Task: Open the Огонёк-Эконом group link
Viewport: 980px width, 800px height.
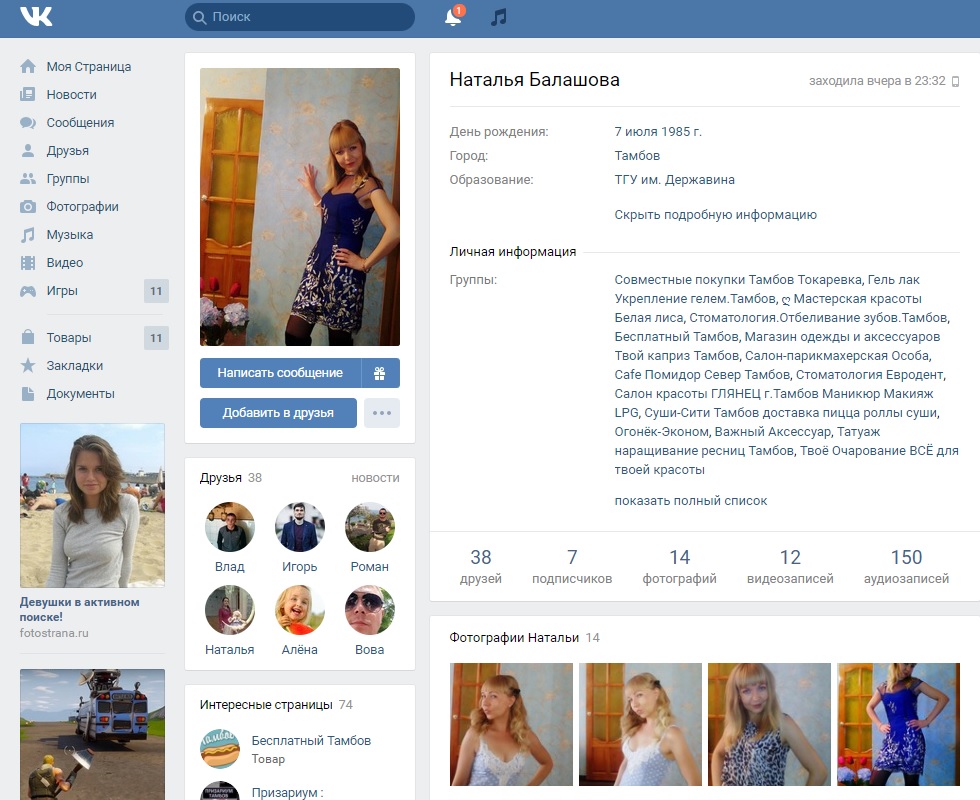Action: point(661,432)
